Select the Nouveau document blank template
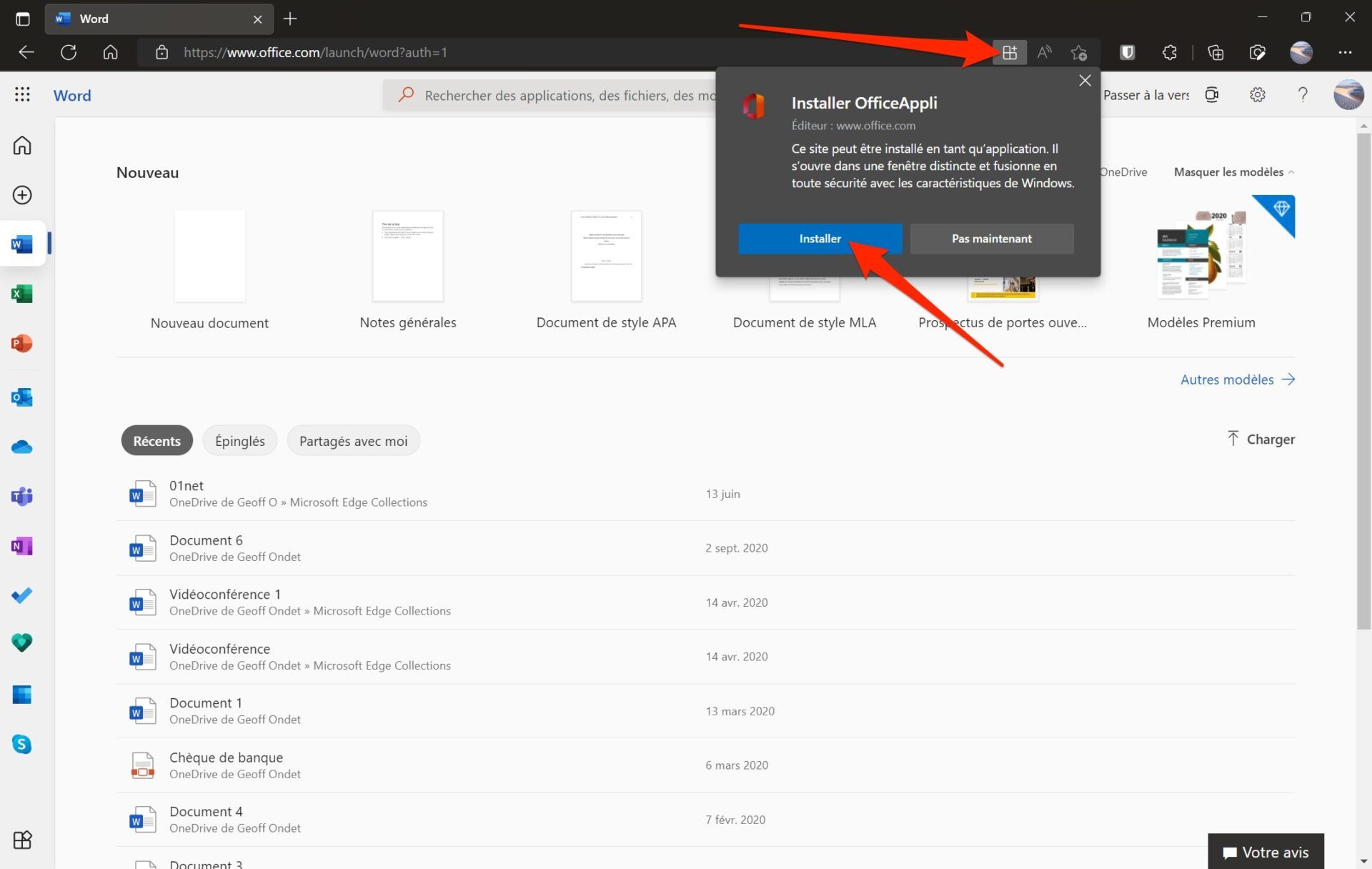Screen dimensions: 1372x869 click(x=209, y=256)
